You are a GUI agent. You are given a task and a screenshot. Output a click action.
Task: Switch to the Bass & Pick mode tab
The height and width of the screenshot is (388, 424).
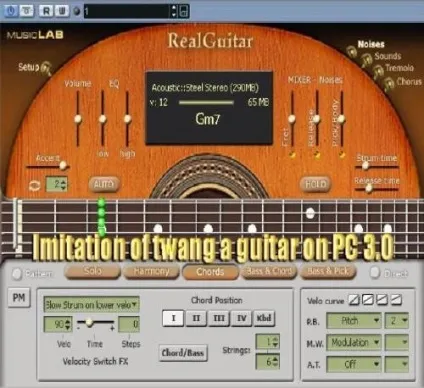(328, 271)
